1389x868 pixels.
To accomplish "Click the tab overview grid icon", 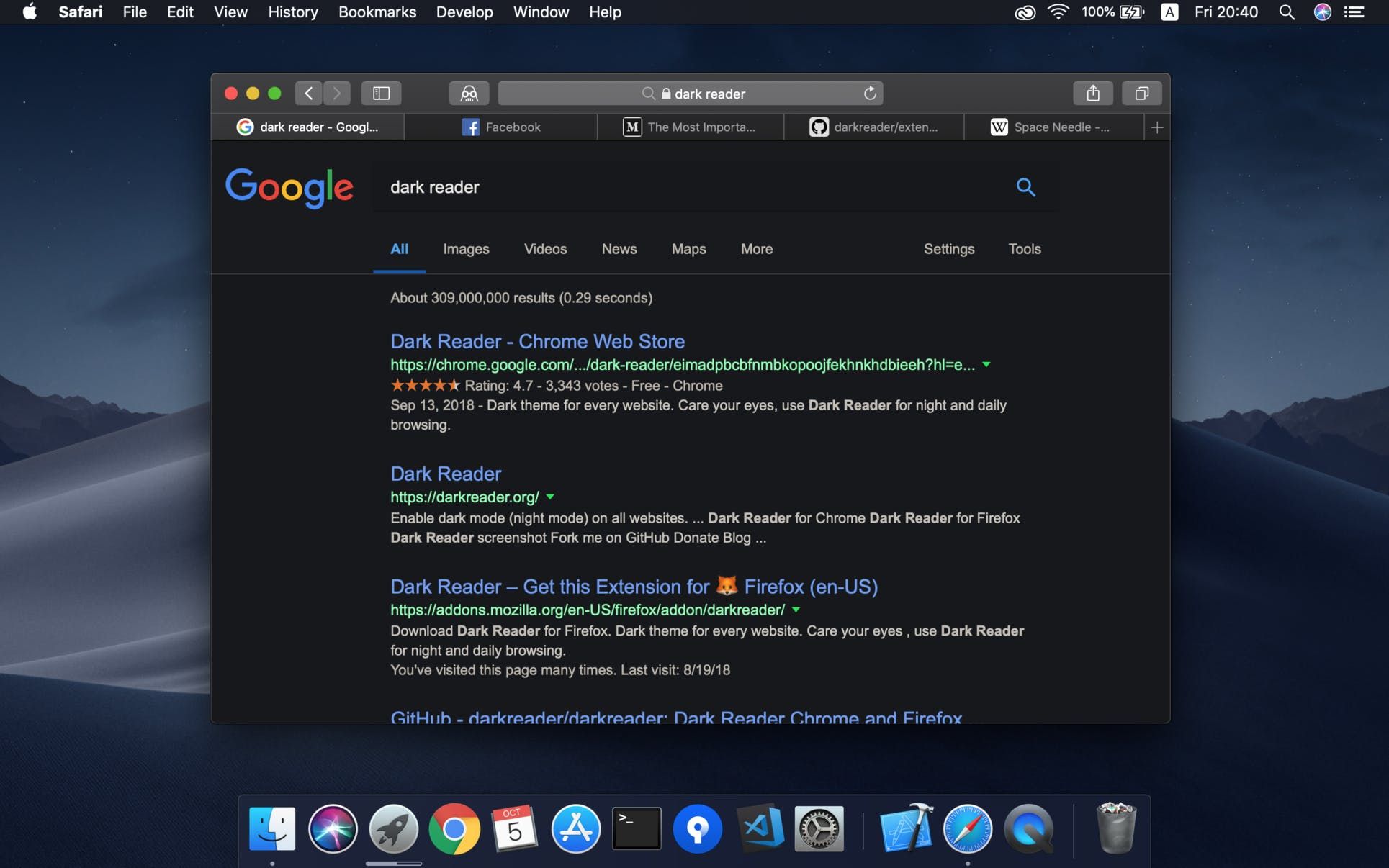I will (x=1141, y=93).
